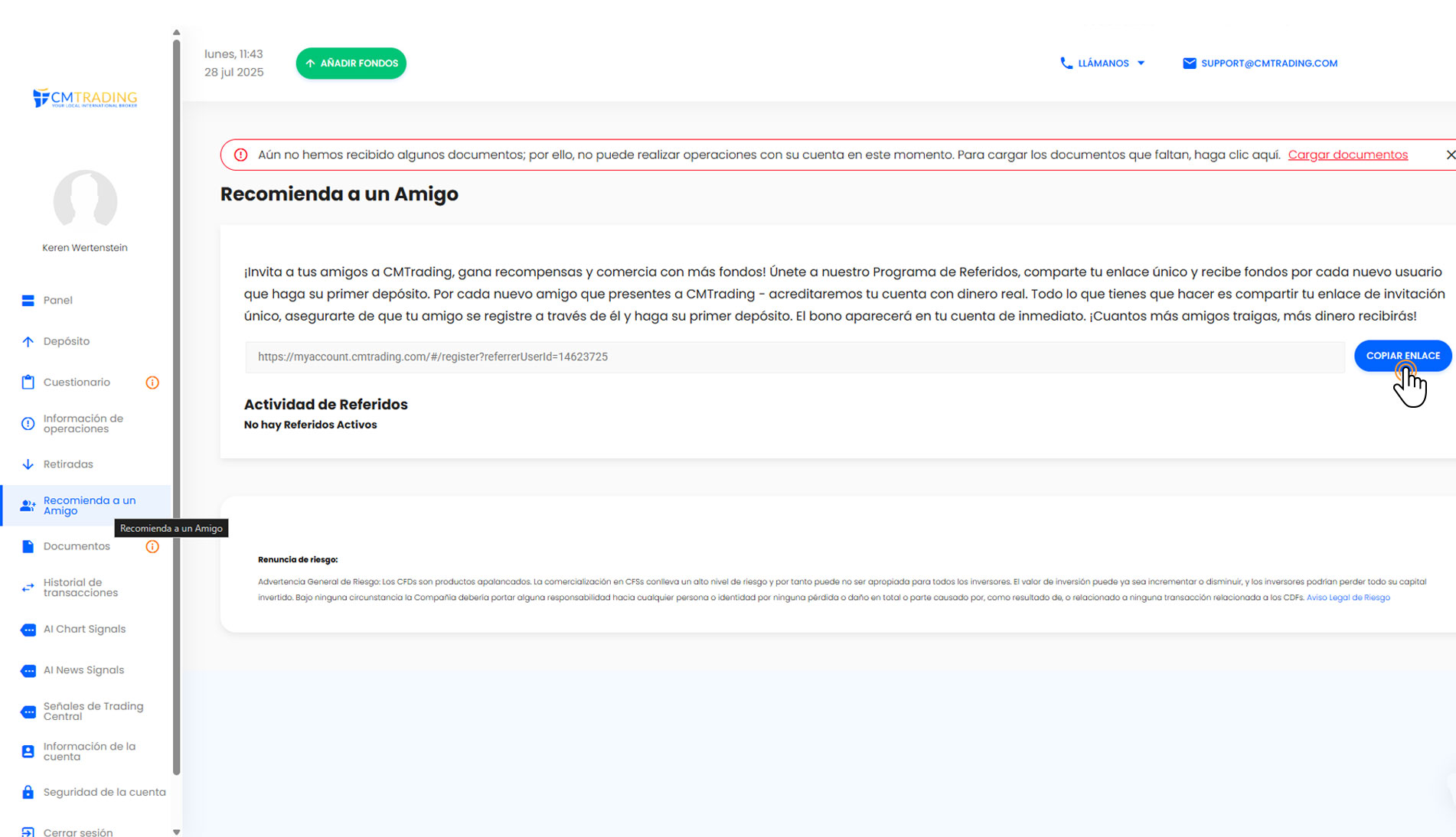Open Señales de Trading Central entry
The height and width of the screenshot is (837, 1456).
coord(87,712)
